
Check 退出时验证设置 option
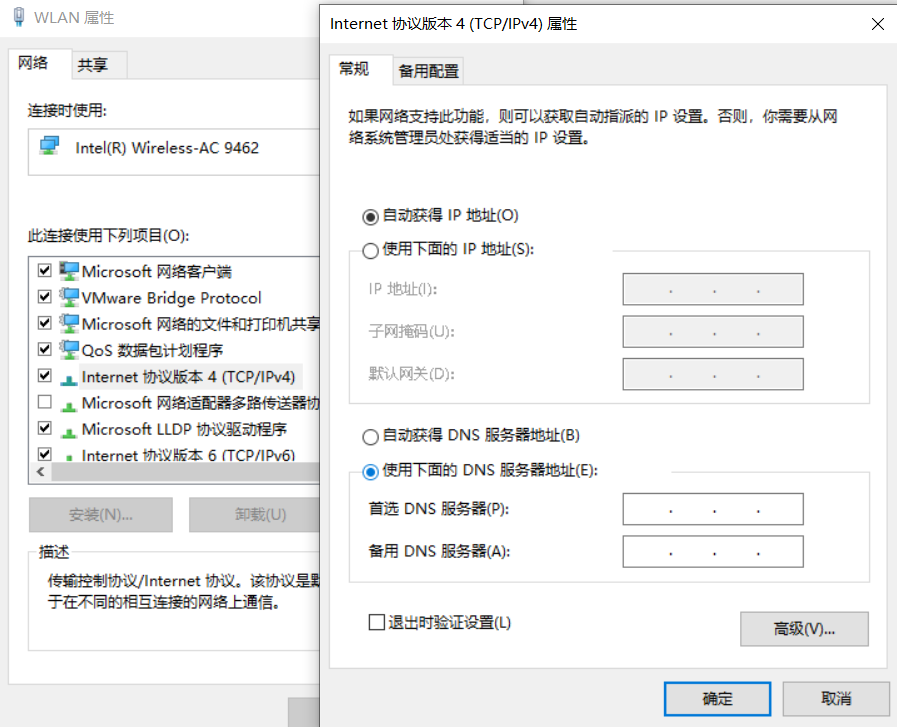tap(376, 622)
